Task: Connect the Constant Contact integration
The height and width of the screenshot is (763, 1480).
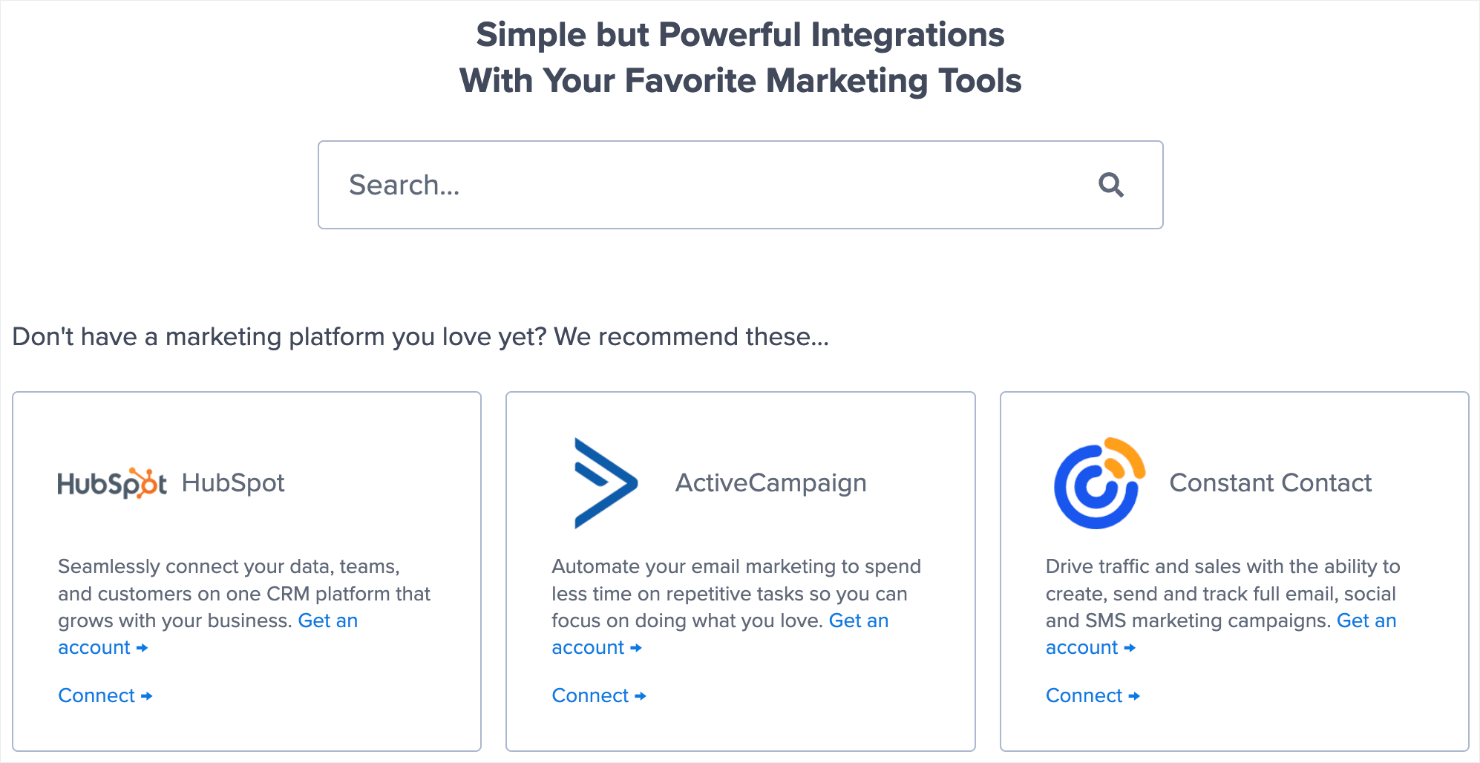Action: (1084, 695)
